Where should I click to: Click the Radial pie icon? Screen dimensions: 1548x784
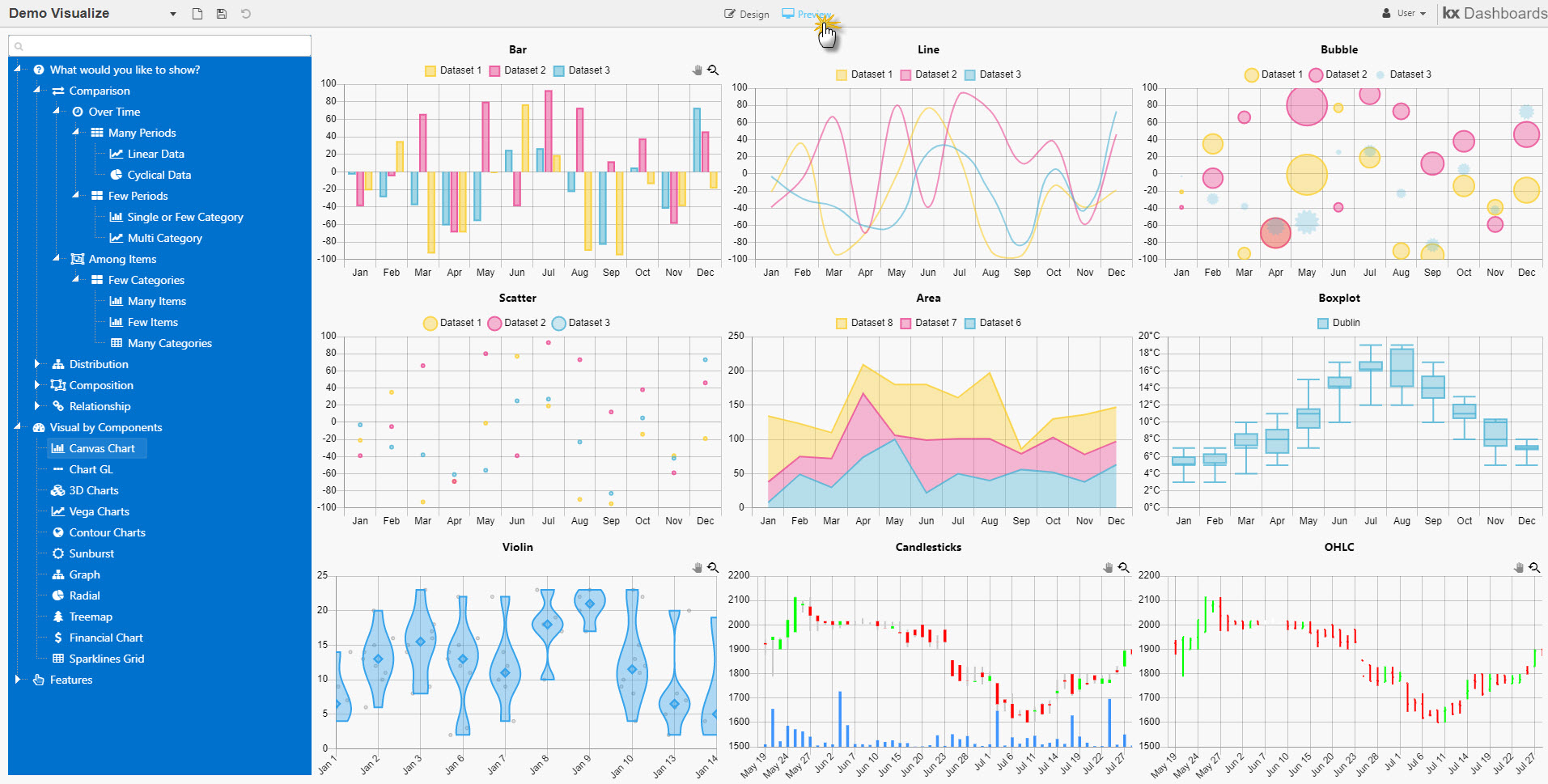tap(58, 595)
